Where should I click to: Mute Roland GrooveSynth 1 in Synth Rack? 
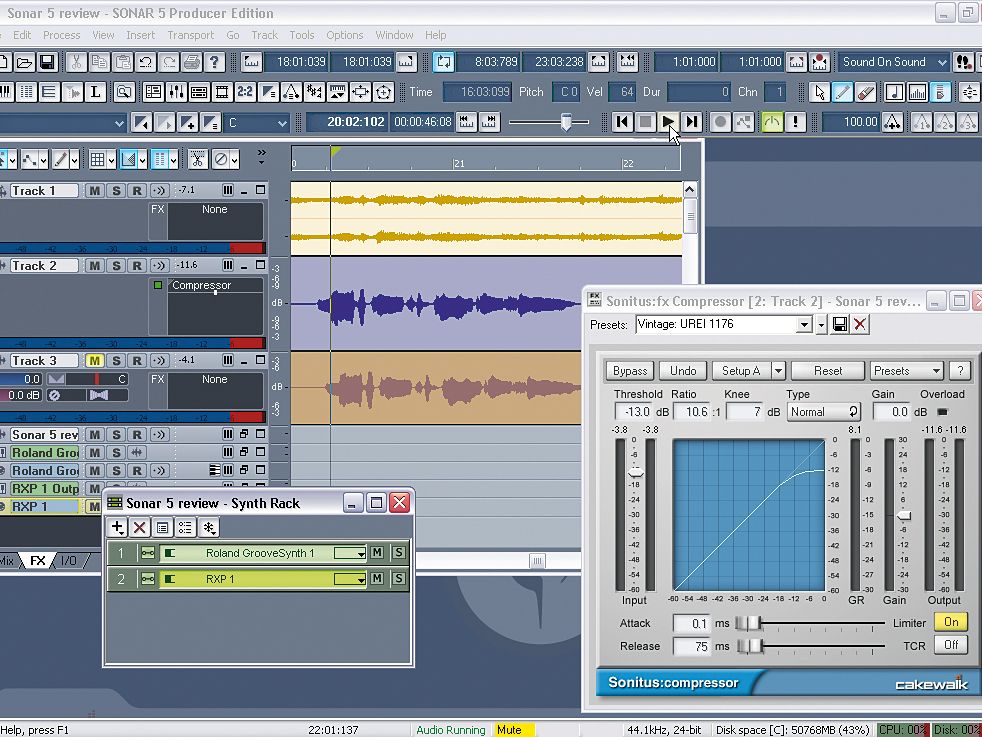coord(377,552)
